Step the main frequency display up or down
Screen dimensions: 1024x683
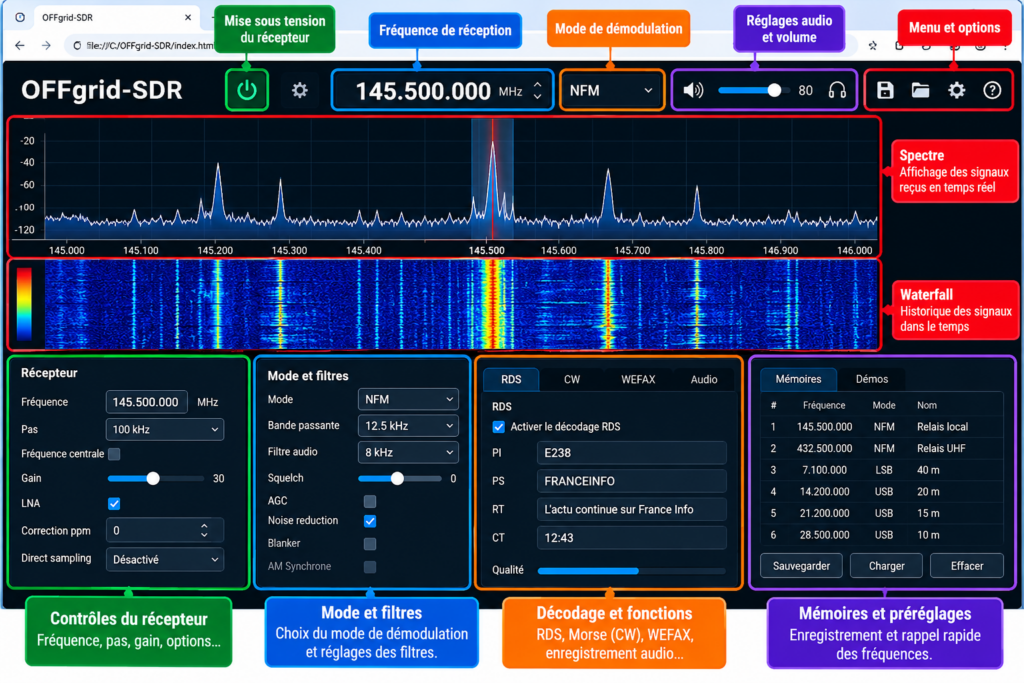click(x=537, y=90)
